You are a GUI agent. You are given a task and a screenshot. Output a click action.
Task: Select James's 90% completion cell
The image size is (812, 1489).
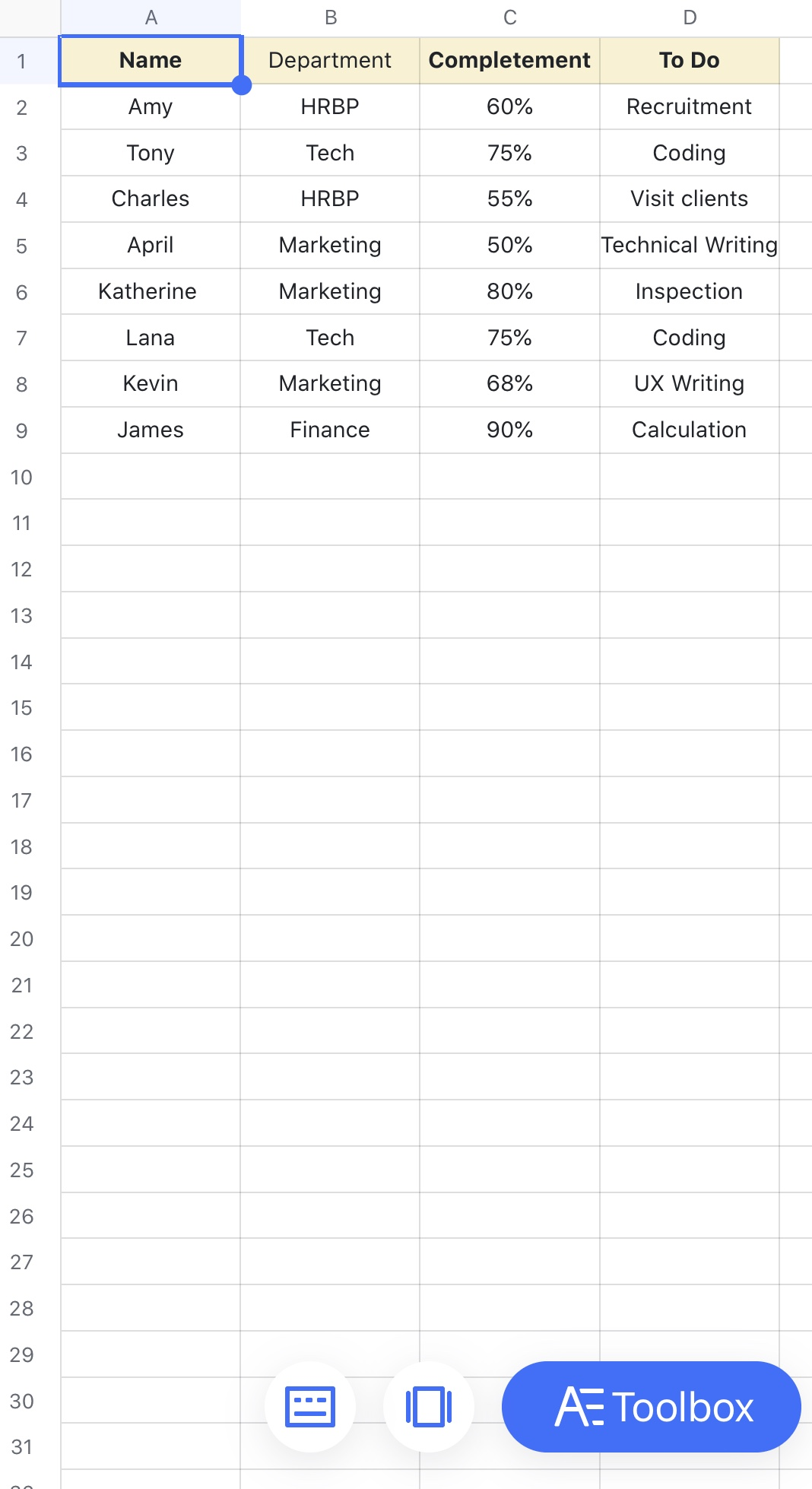(509, 430)
